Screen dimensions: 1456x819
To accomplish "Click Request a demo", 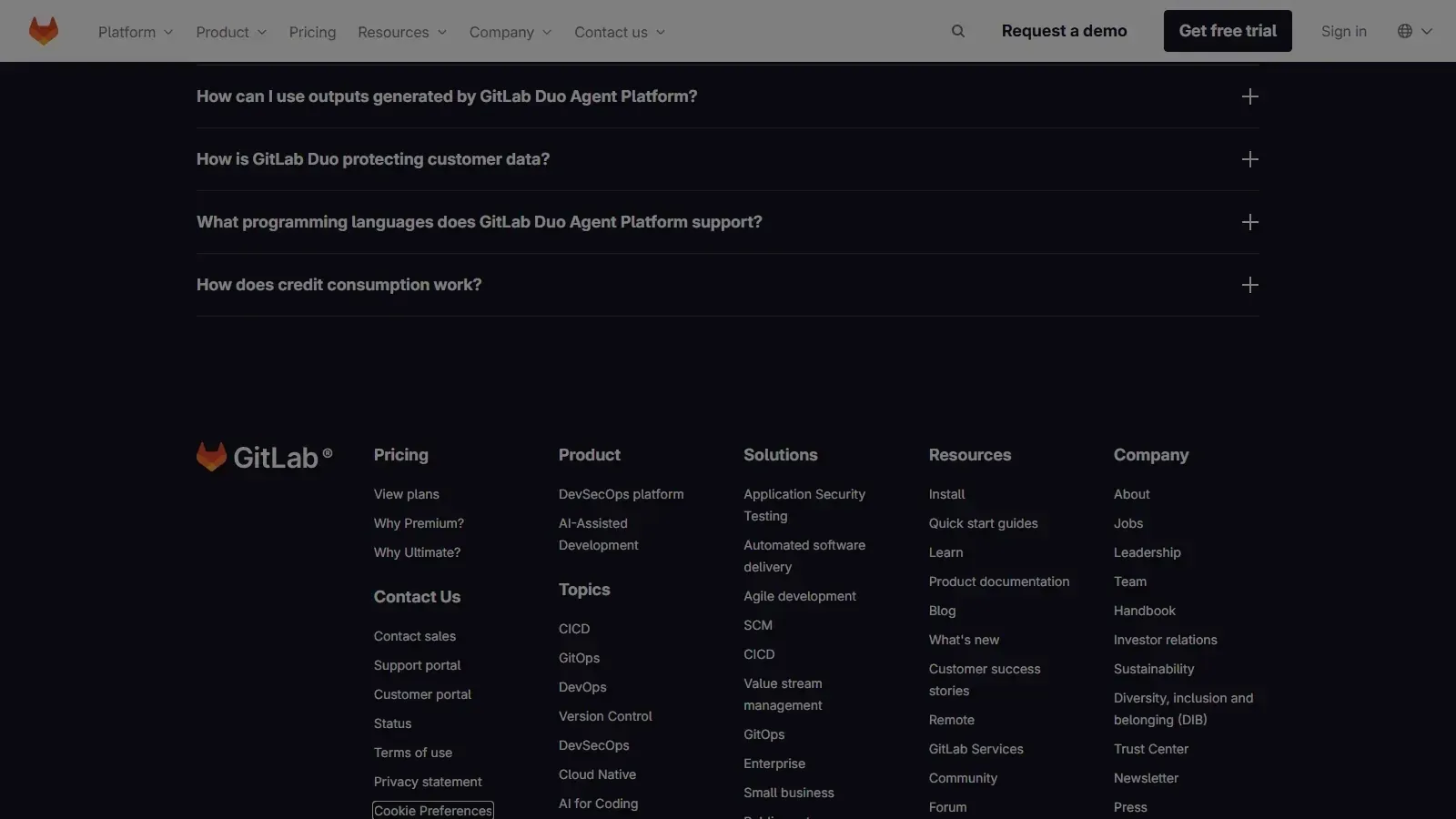I will 1064,31.
